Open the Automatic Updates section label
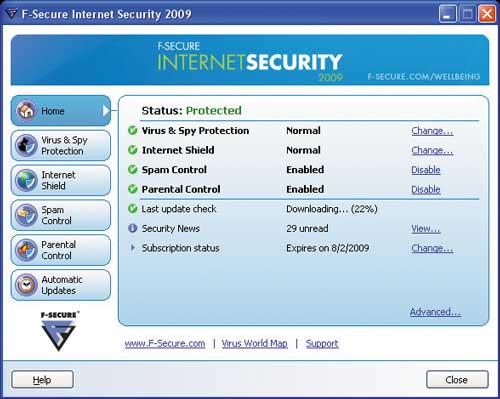 [x=62, y=285]
